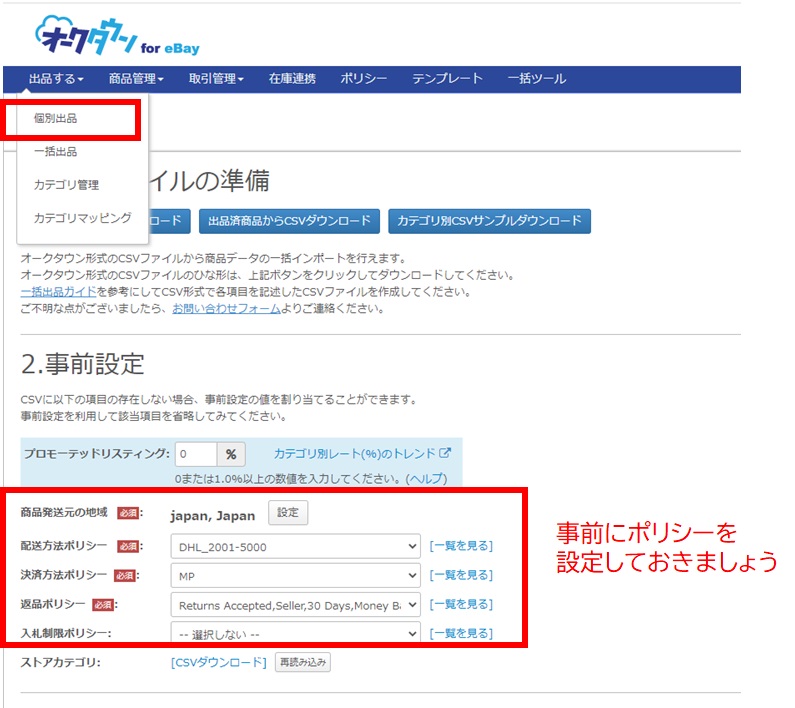Click 設定 button next to japan, Japan
This screenshot has width=795, height=708.
tap(288, 513)
